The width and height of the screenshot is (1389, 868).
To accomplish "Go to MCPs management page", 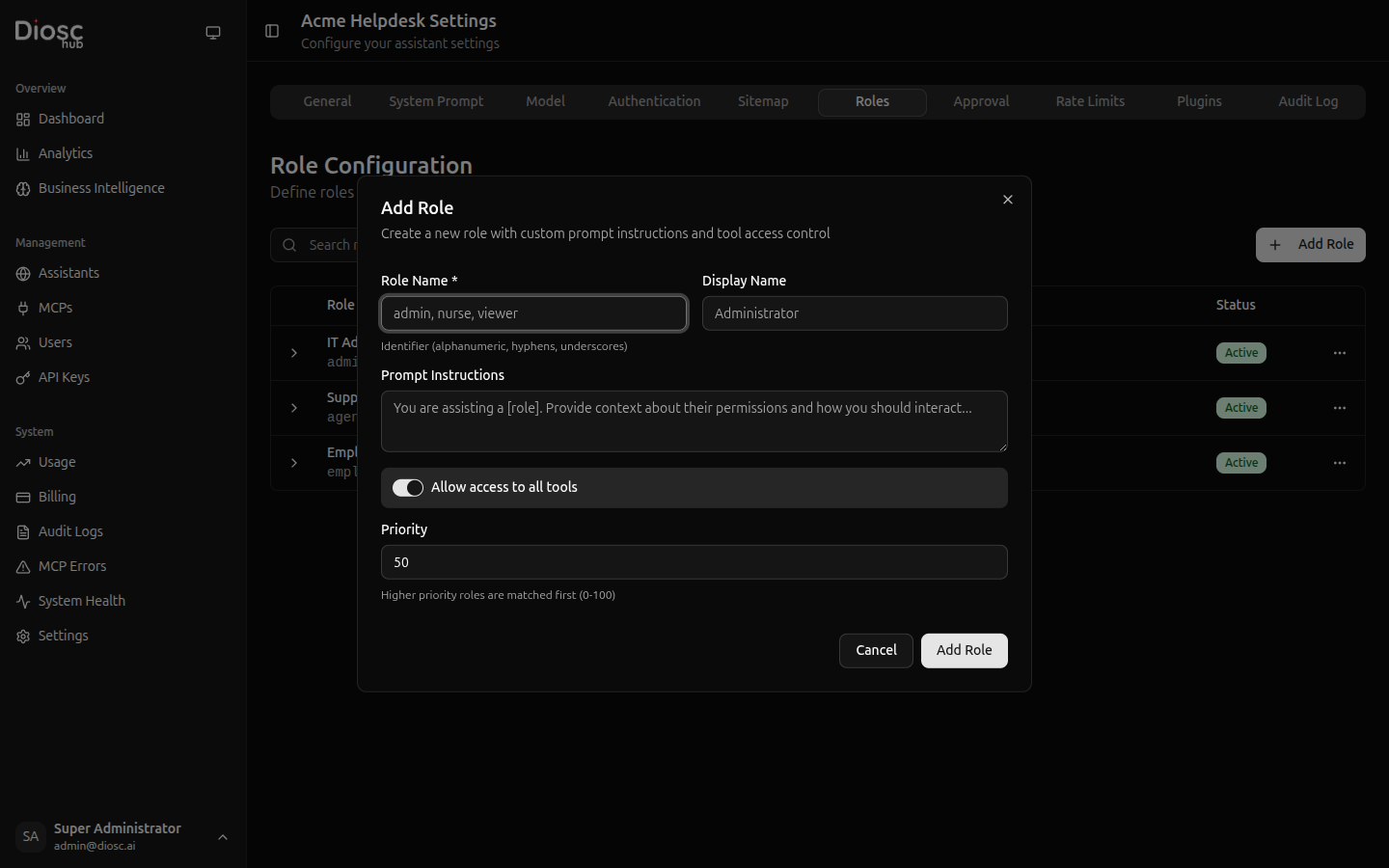I will coord(55,308).
